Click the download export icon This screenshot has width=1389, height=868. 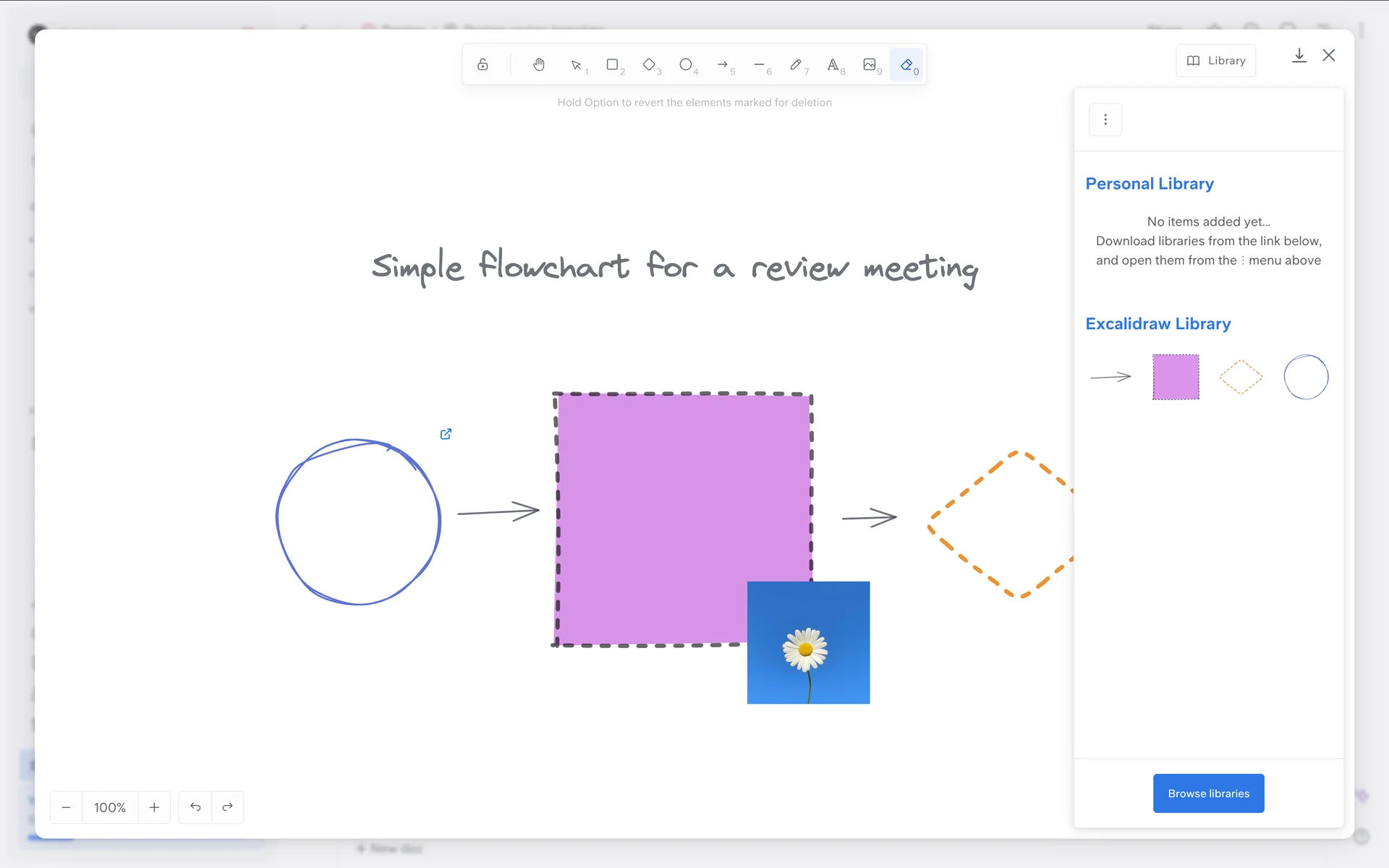pos(1299,56)
